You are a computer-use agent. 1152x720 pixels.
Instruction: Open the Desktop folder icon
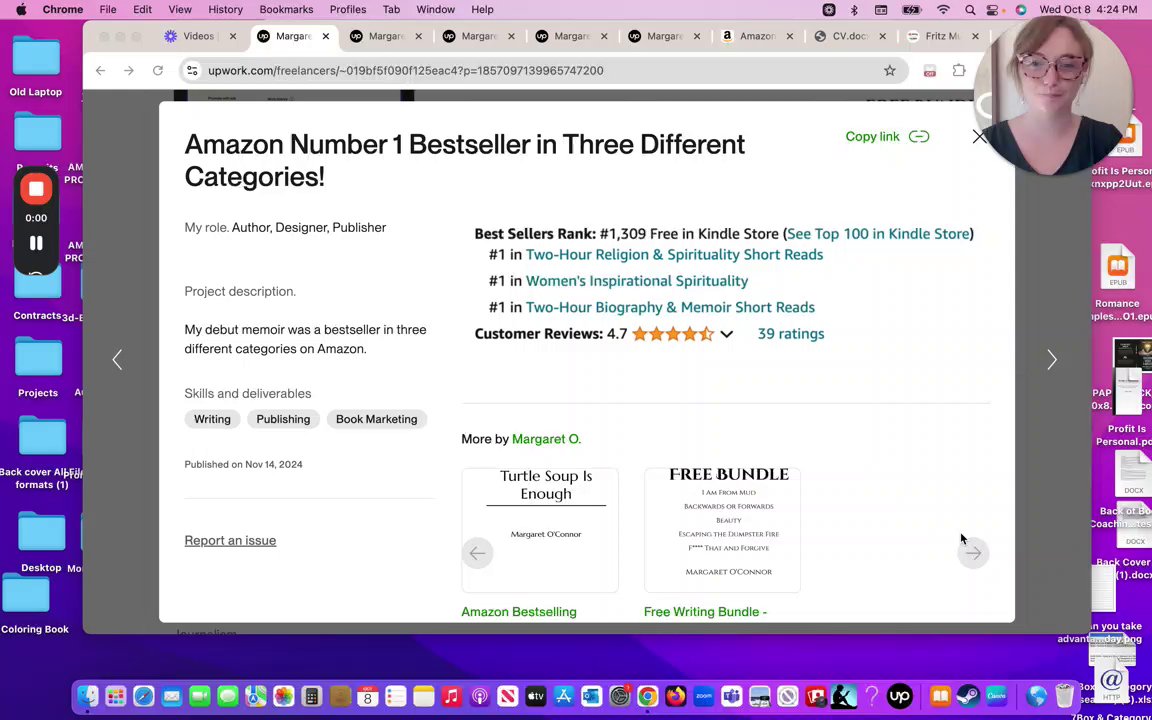click(41, 542)
